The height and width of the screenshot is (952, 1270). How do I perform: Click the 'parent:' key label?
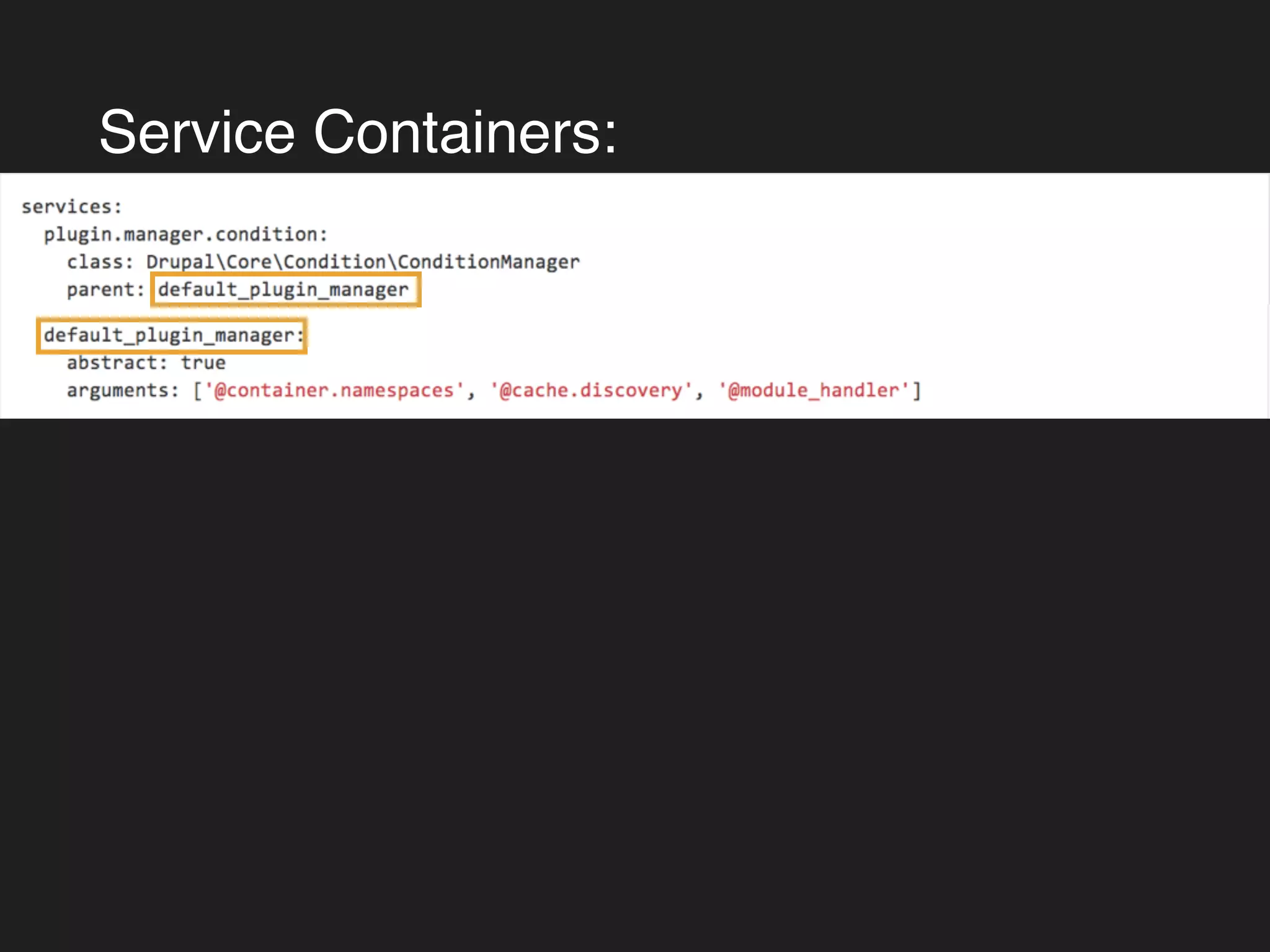106,290
